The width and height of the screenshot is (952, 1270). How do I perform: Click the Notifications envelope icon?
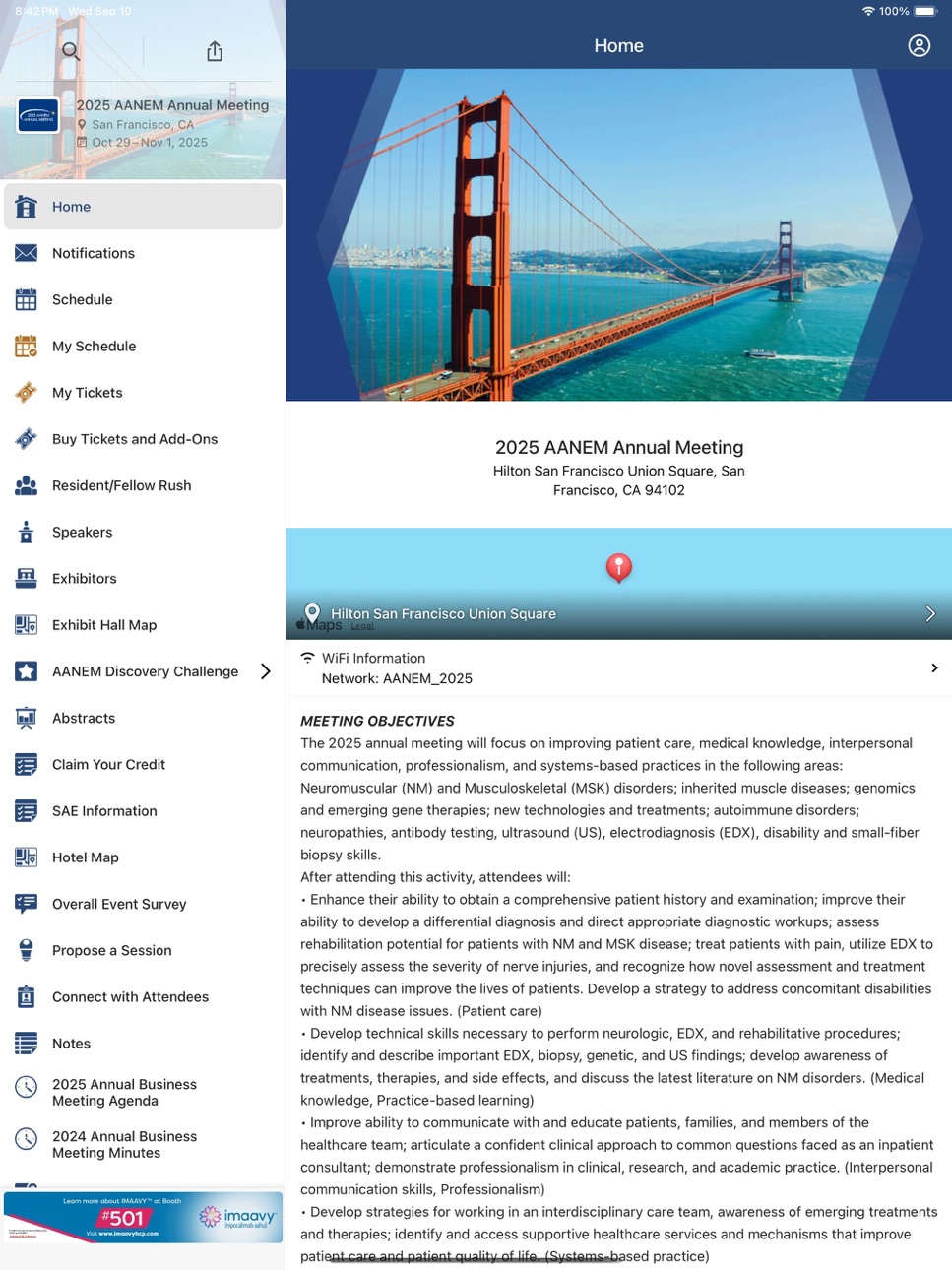(27, 253)
